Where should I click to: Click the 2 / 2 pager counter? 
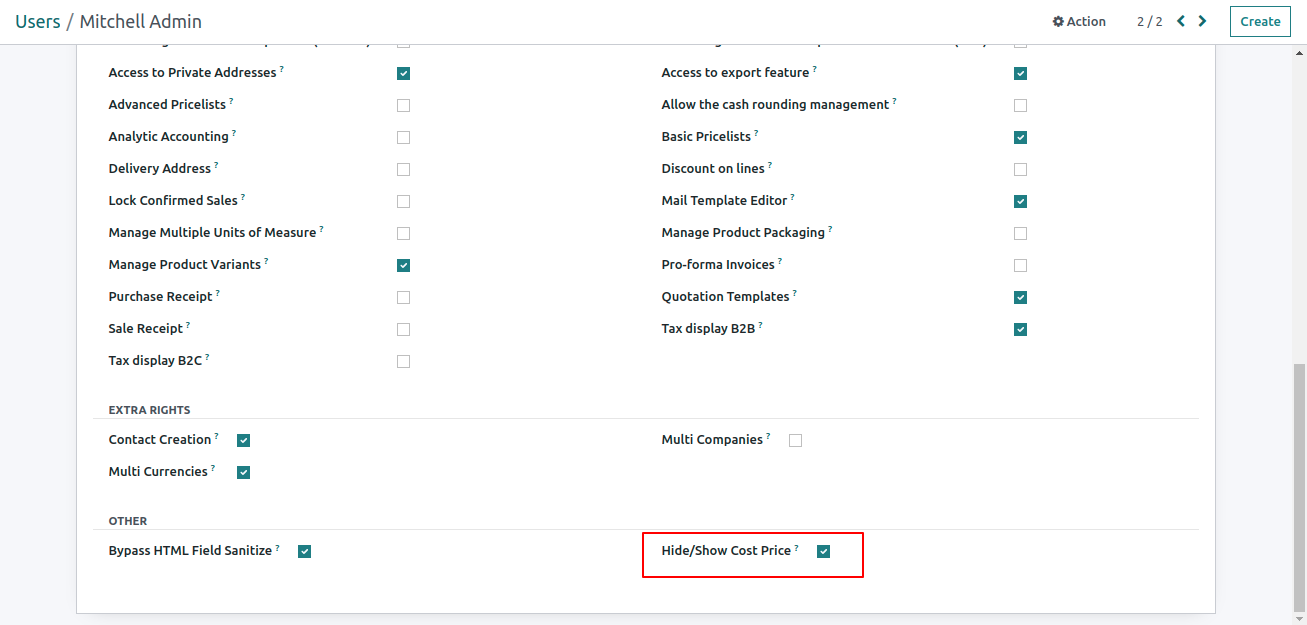click(x=1149, y=21)
